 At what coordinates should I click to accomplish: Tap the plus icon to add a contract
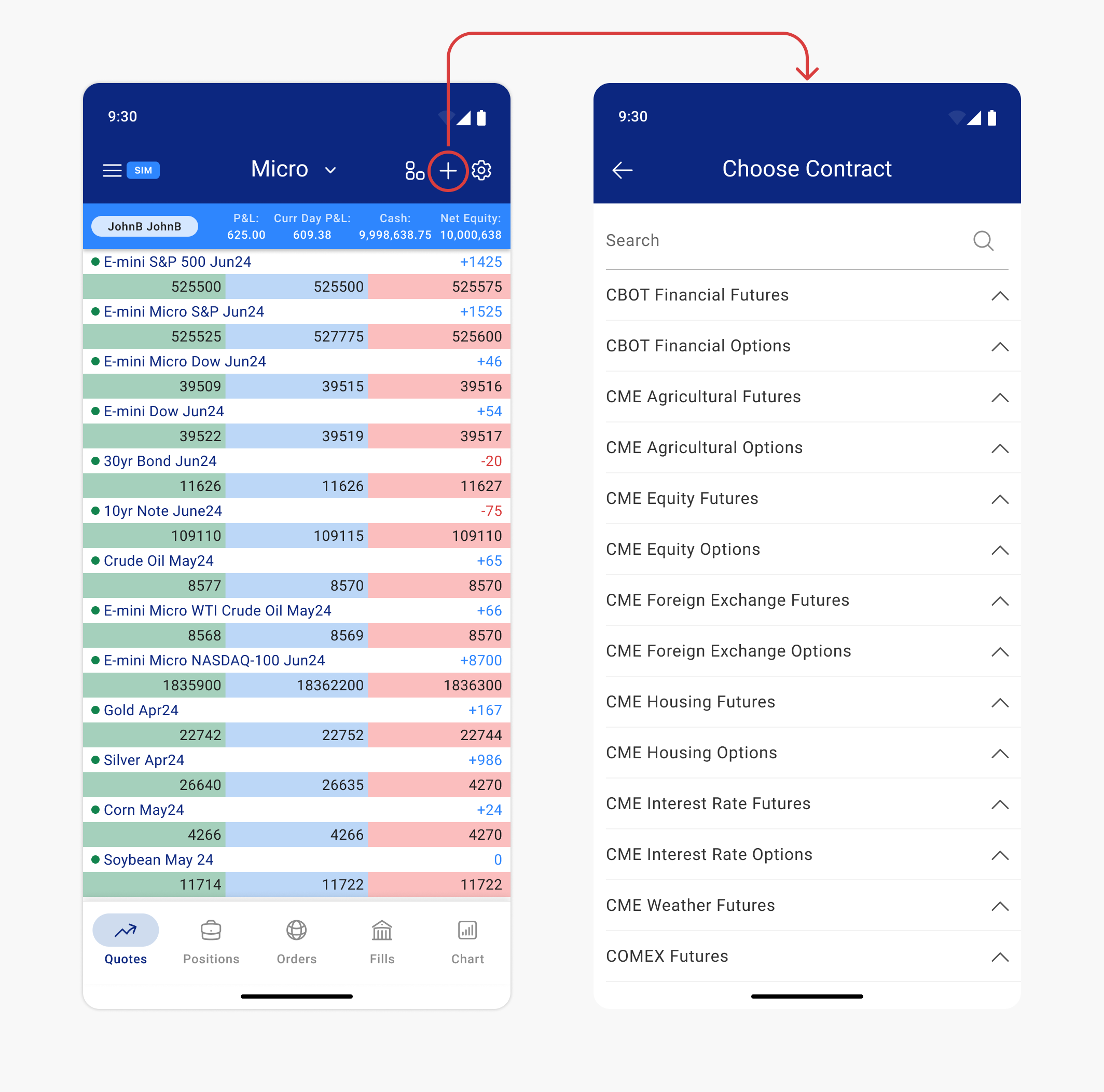(x=448, y=170)
